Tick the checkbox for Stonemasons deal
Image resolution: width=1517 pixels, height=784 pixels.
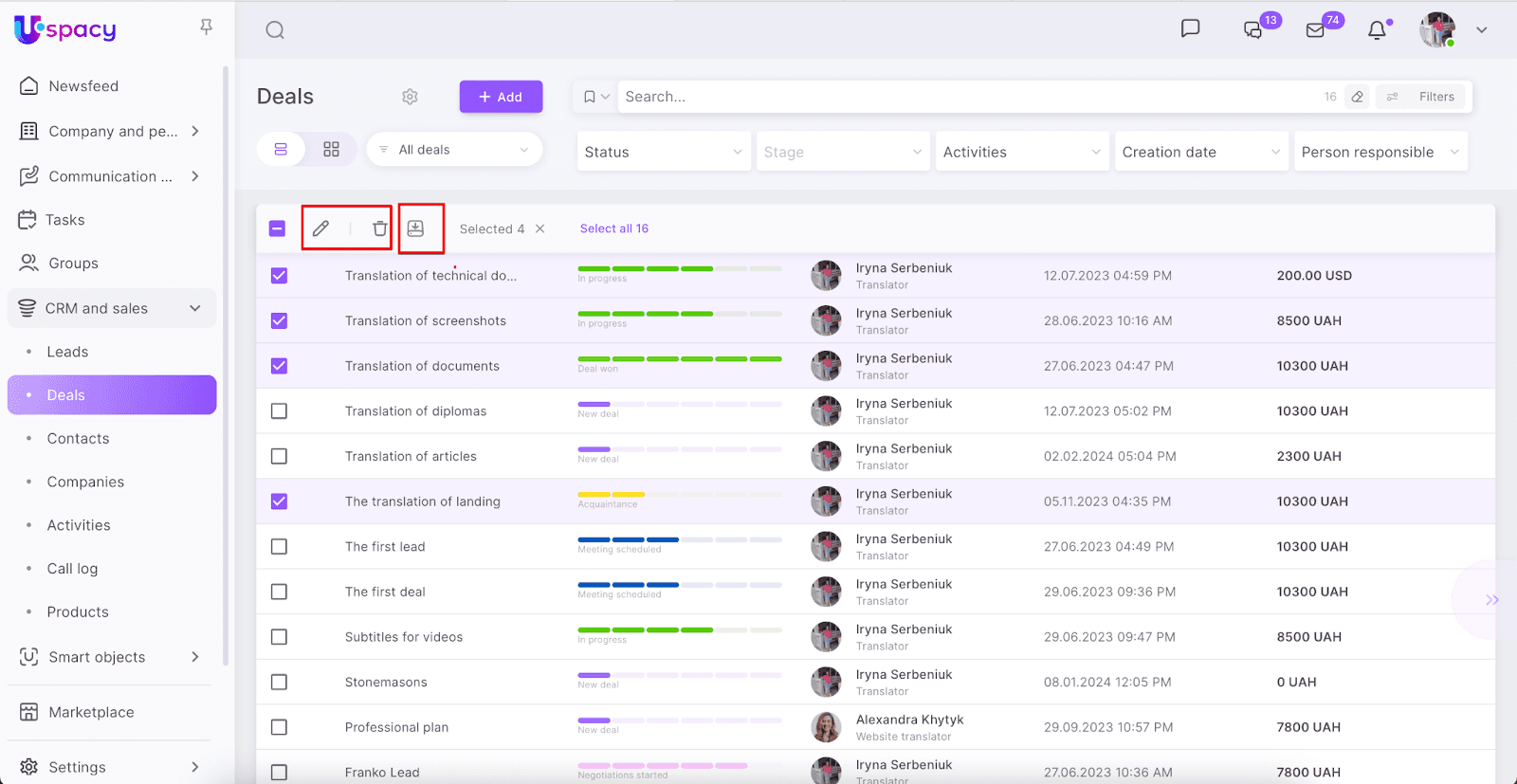click(279, 683)
